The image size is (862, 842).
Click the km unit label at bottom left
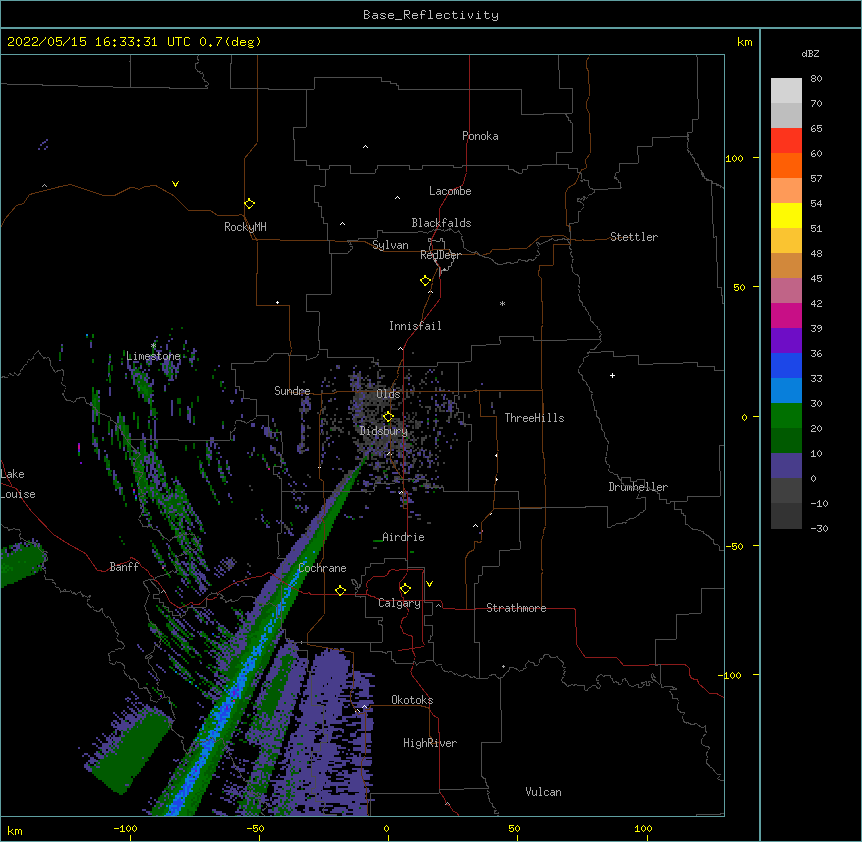coord(15,830)
